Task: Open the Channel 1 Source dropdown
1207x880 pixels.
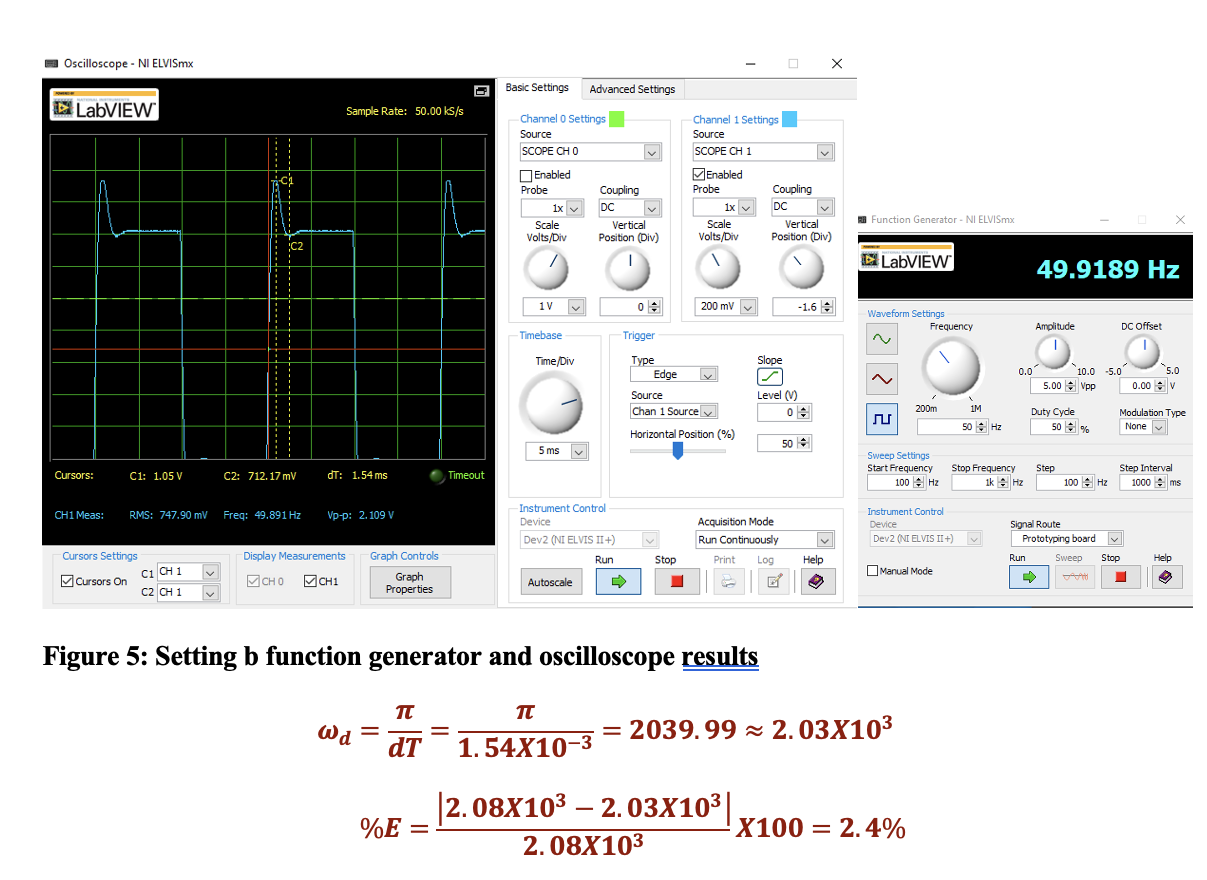Action: click(x=763, y=152)
